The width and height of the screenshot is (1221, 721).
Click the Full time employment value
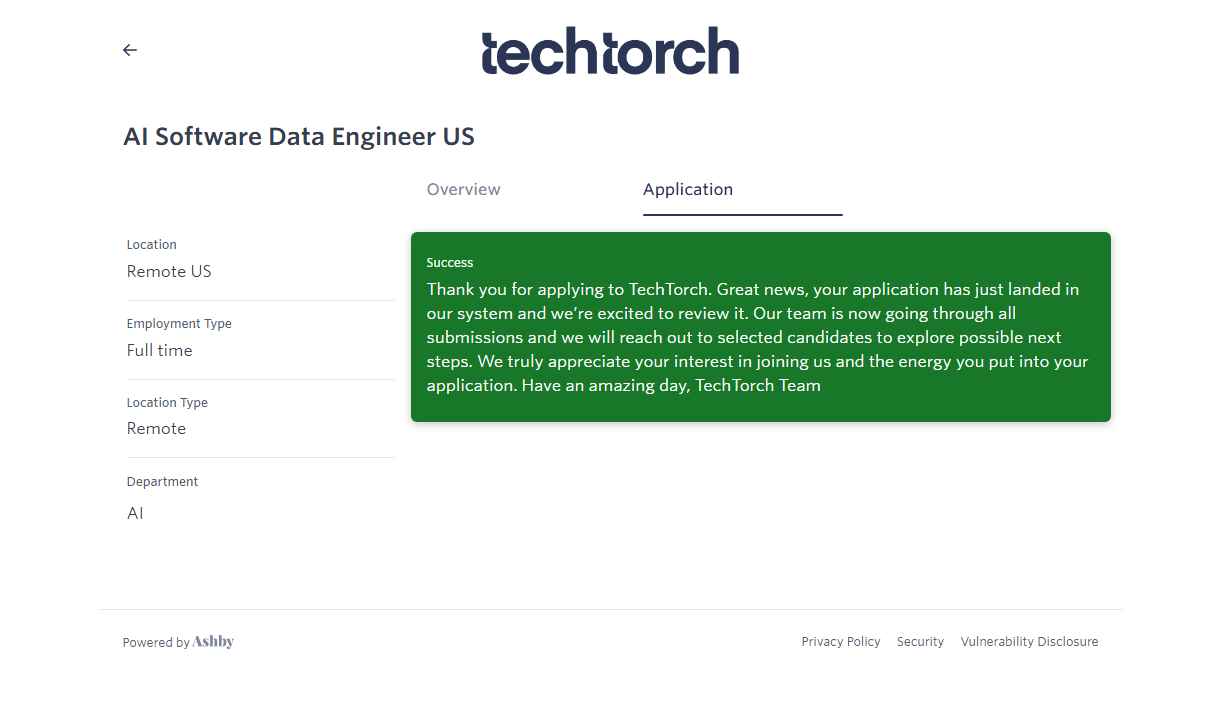point(160,351)
